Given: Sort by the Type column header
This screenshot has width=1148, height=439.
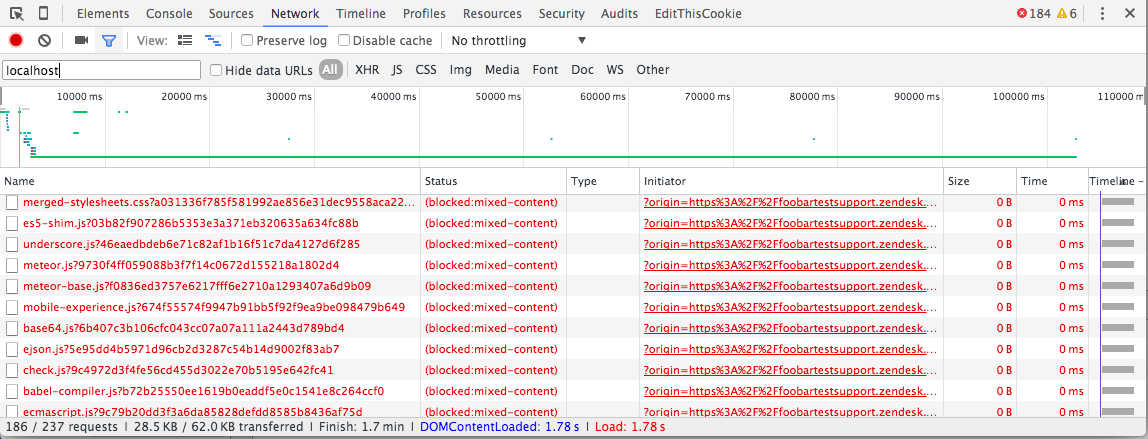Looking at the screenshot, I should [x=603, y=181].
